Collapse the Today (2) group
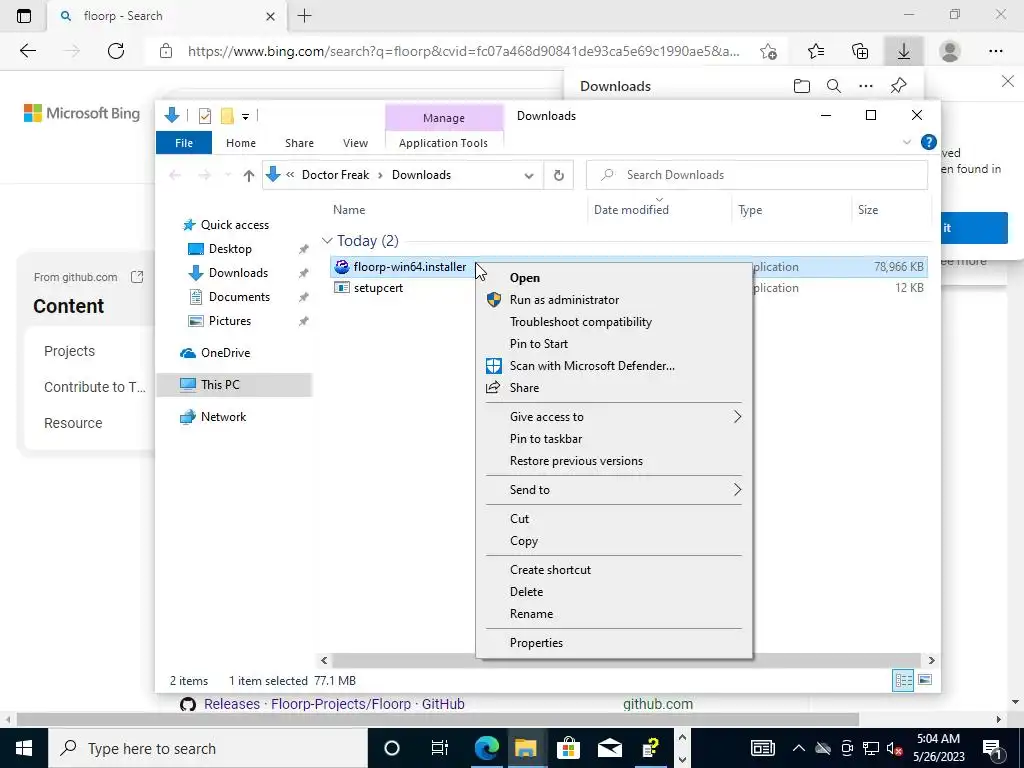Image resolution: width=1024 pixels, height=768 pixels. click(327, 241)
